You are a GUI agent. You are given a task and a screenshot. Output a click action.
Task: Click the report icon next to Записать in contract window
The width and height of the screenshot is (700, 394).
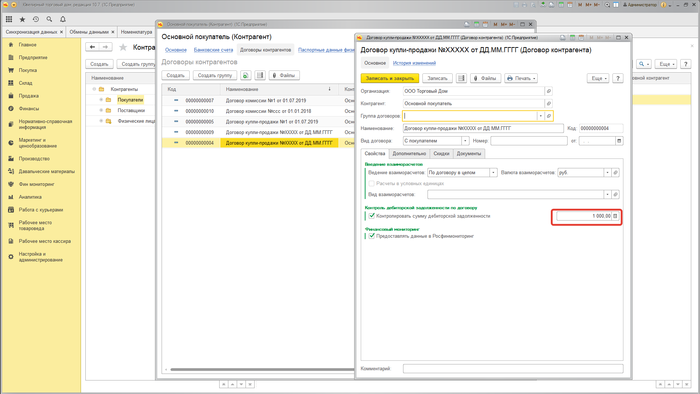point(461,78)
